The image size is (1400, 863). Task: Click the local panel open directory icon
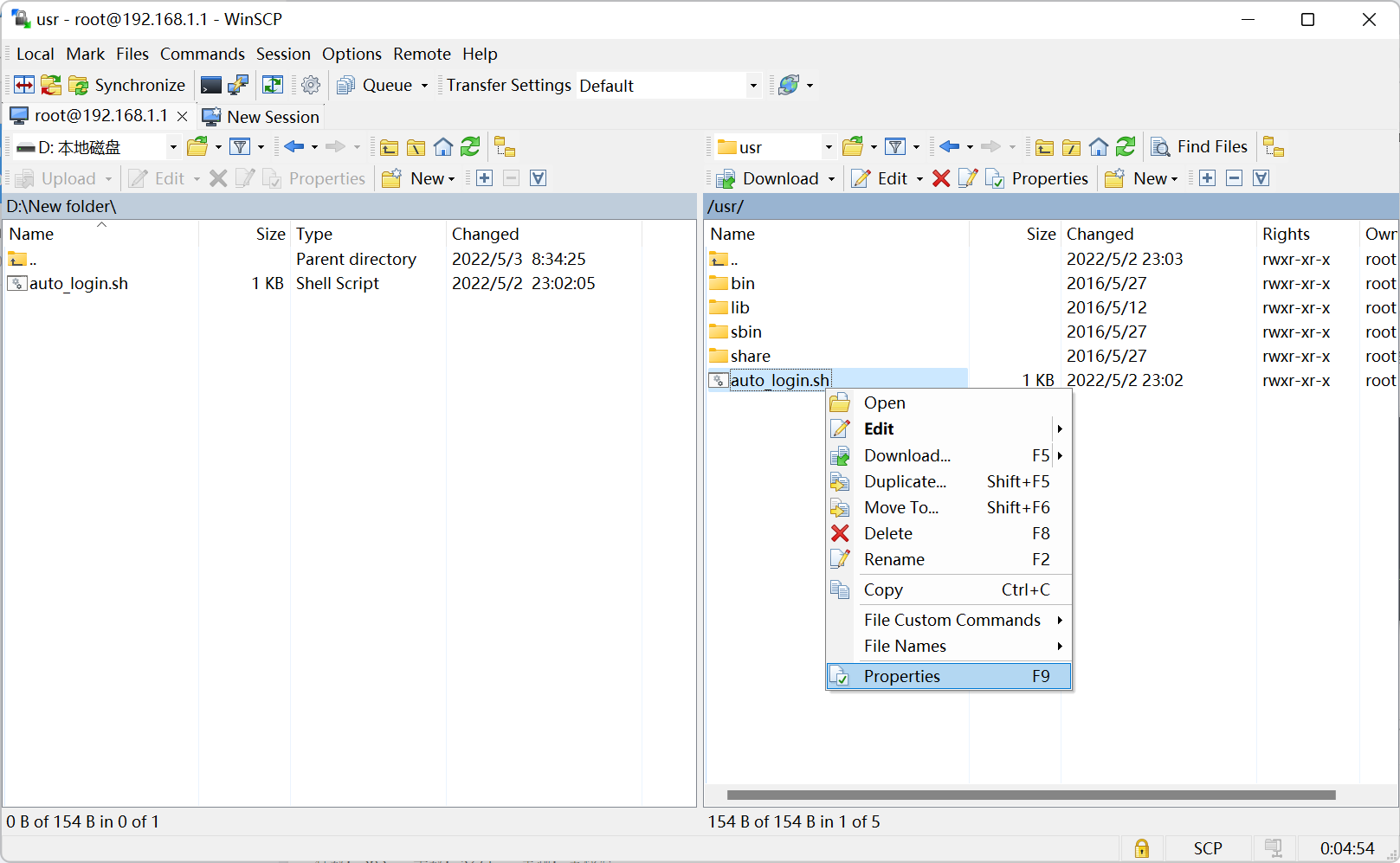click(197, 147)
